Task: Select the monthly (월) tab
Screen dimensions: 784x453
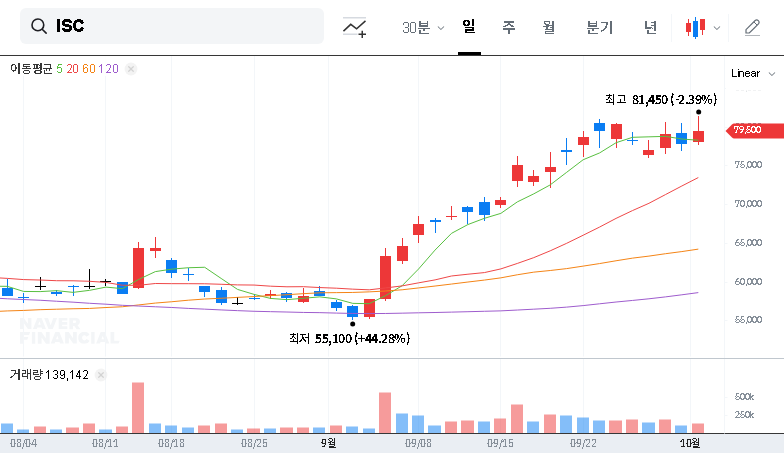Action: [549, 27]
